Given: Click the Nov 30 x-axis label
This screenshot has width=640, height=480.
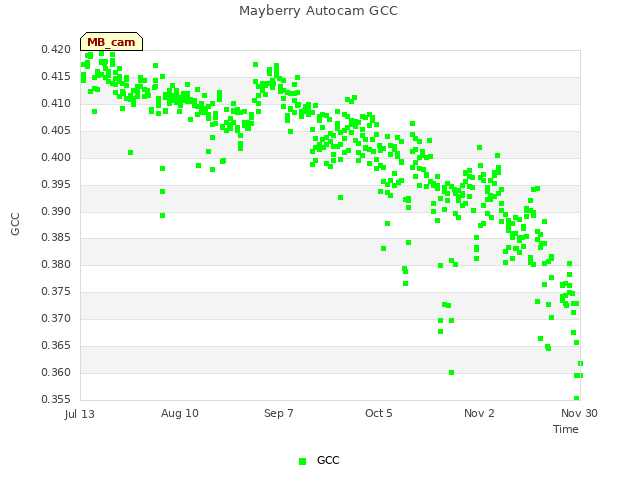Looking at the screenshot, I should coord(579,413).
